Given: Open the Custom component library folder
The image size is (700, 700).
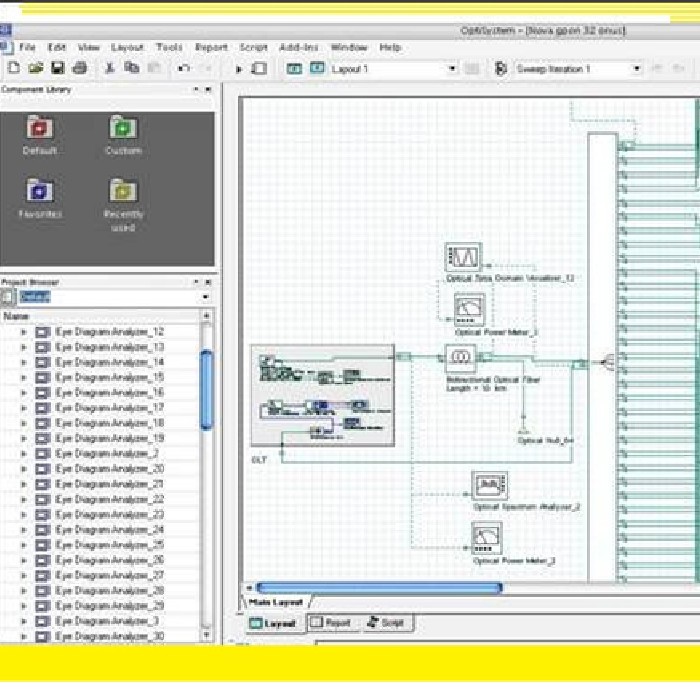Looking at the screenshot, I should [x=123, y=129].
